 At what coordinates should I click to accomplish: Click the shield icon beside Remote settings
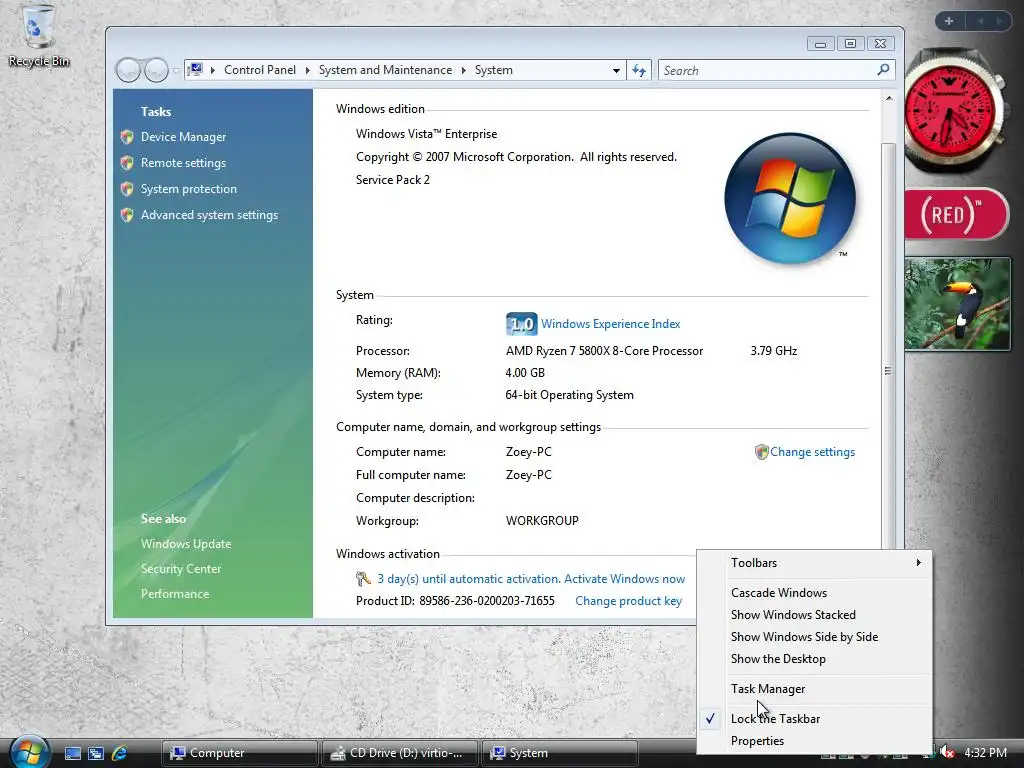click(127, 163)
